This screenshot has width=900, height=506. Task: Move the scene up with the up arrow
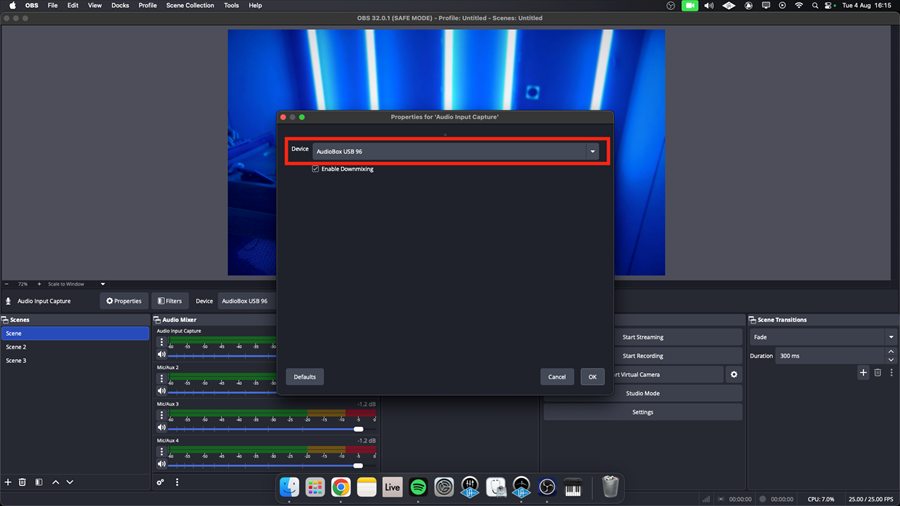tap(56, 482)
